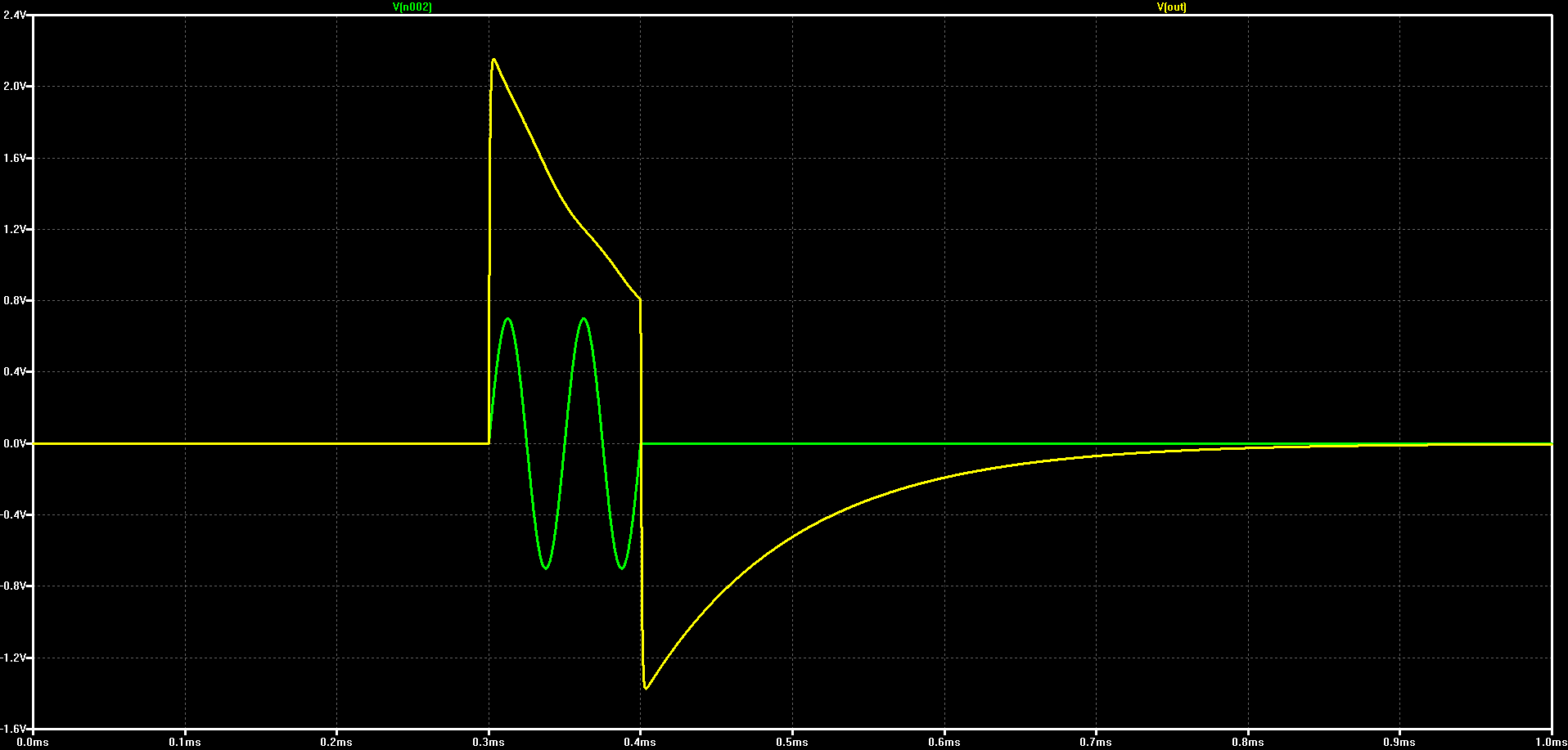Image resolution: width=1568 pixels, height=750 pixels.
Task: Click the 0.8ms time axis label
Action: coord(1248,743)
